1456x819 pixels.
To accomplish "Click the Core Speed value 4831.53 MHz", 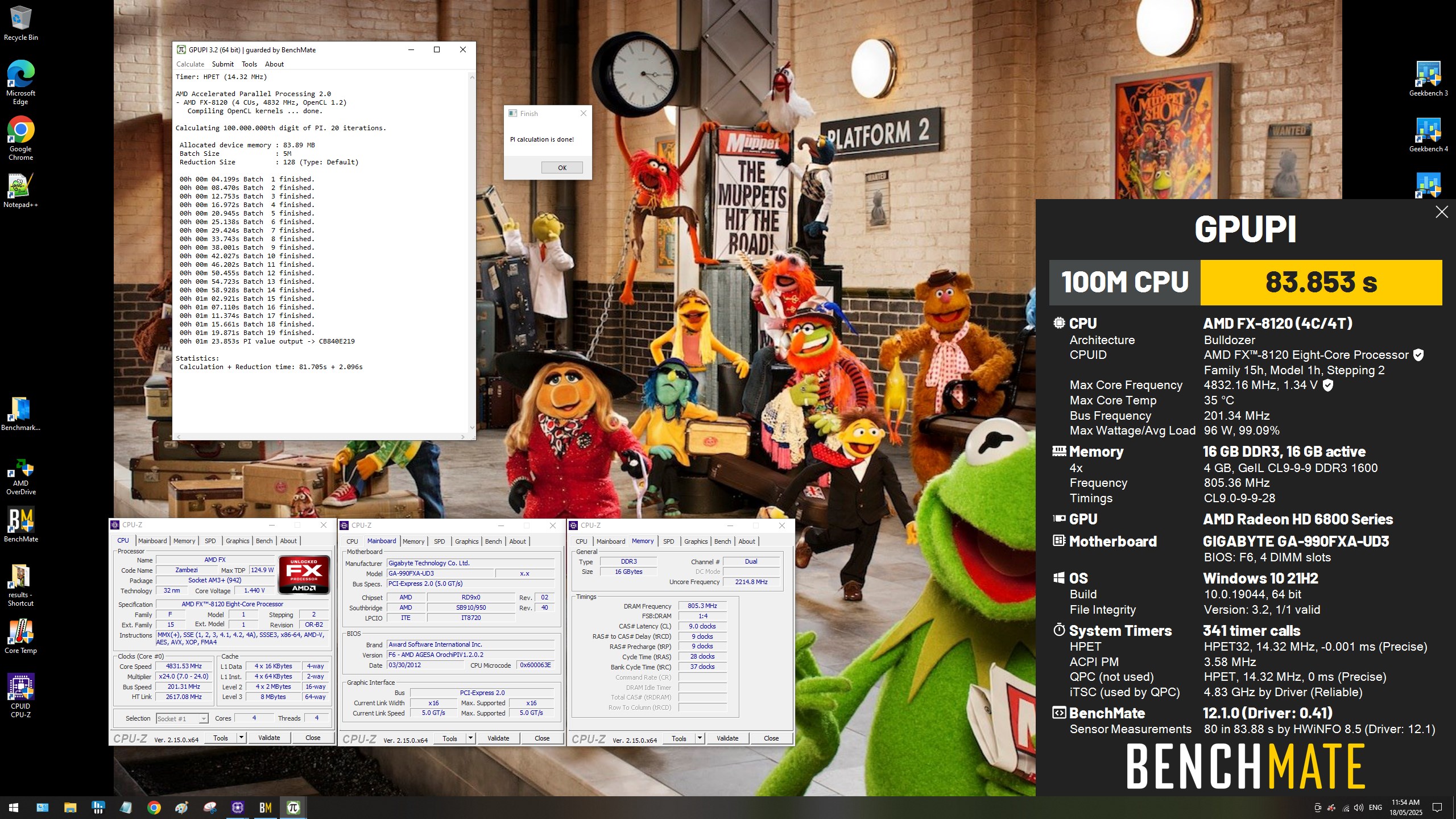I will coord(184,666).
